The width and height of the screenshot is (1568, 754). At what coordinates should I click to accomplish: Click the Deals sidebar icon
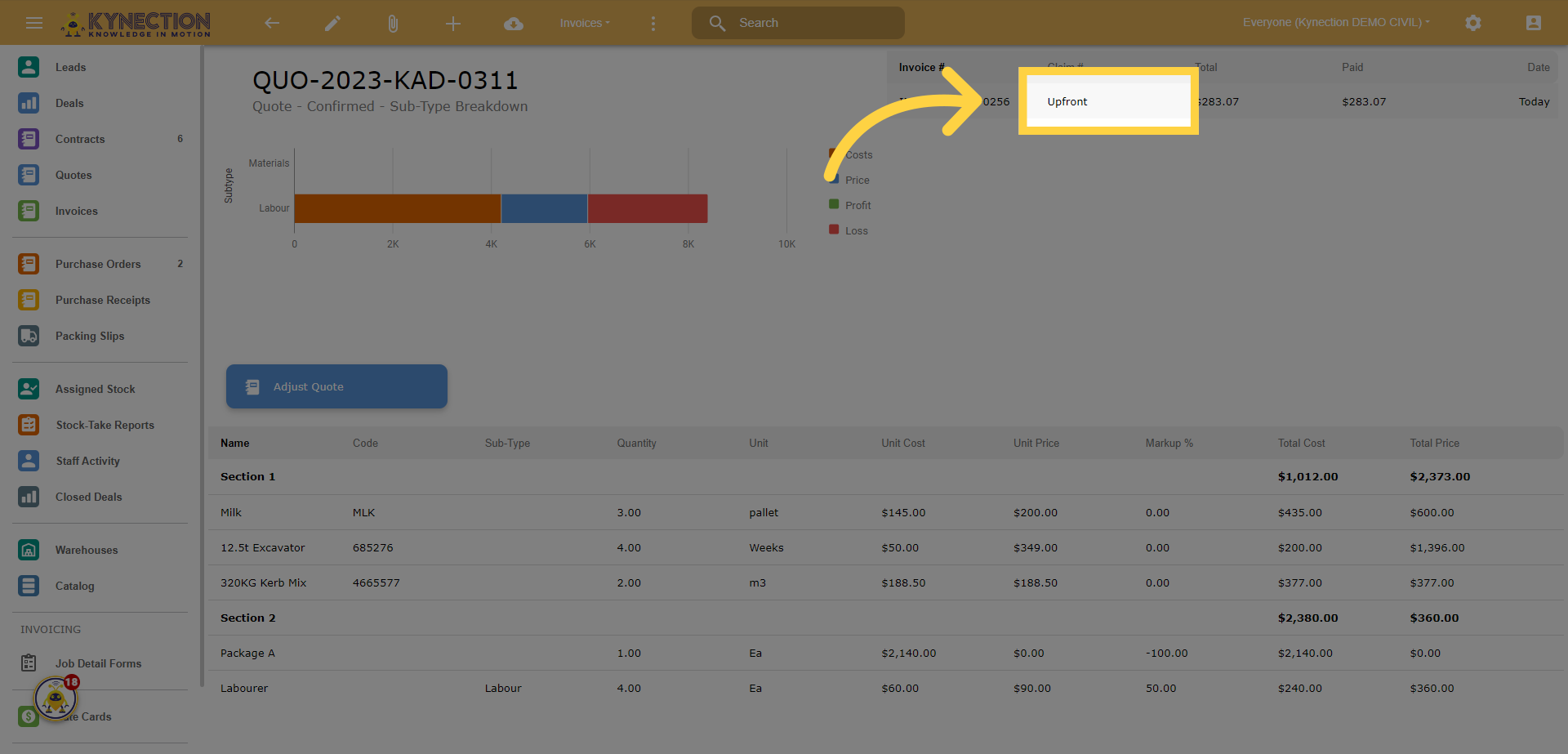point(29,103)
